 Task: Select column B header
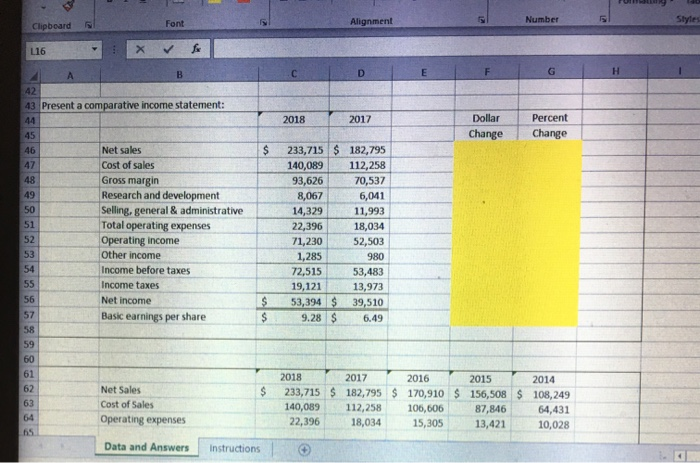pos(179,75)
